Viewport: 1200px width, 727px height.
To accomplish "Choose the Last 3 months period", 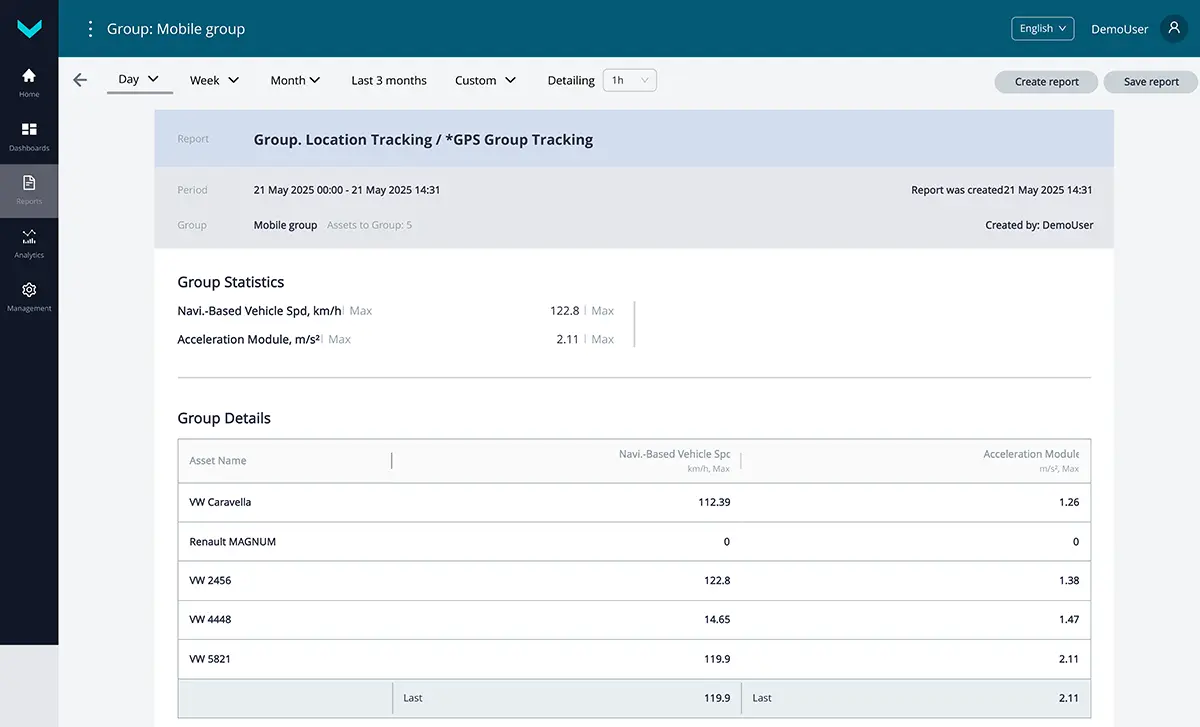I will (389, 80).
